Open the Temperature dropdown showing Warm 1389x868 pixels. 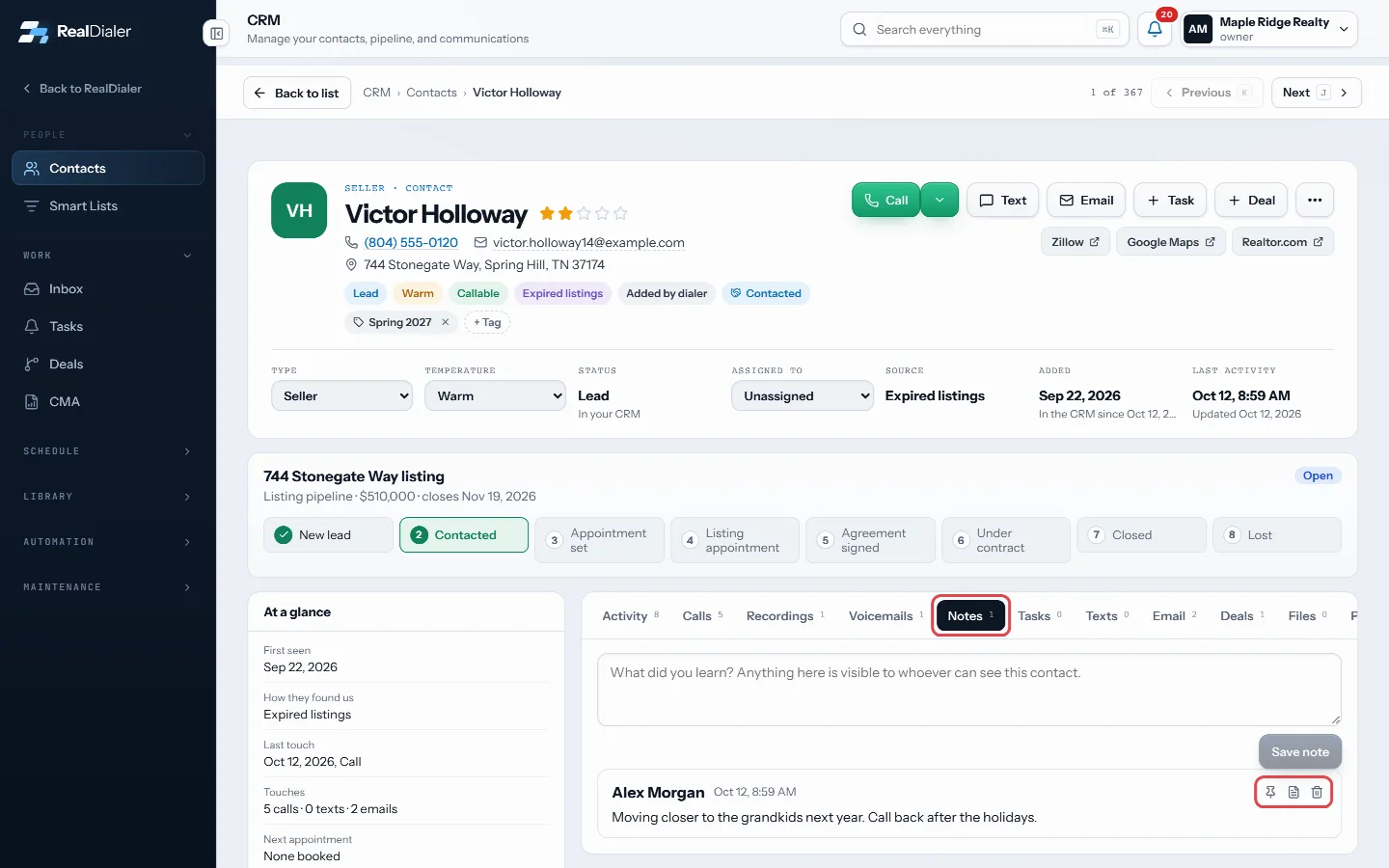[495, 395]
